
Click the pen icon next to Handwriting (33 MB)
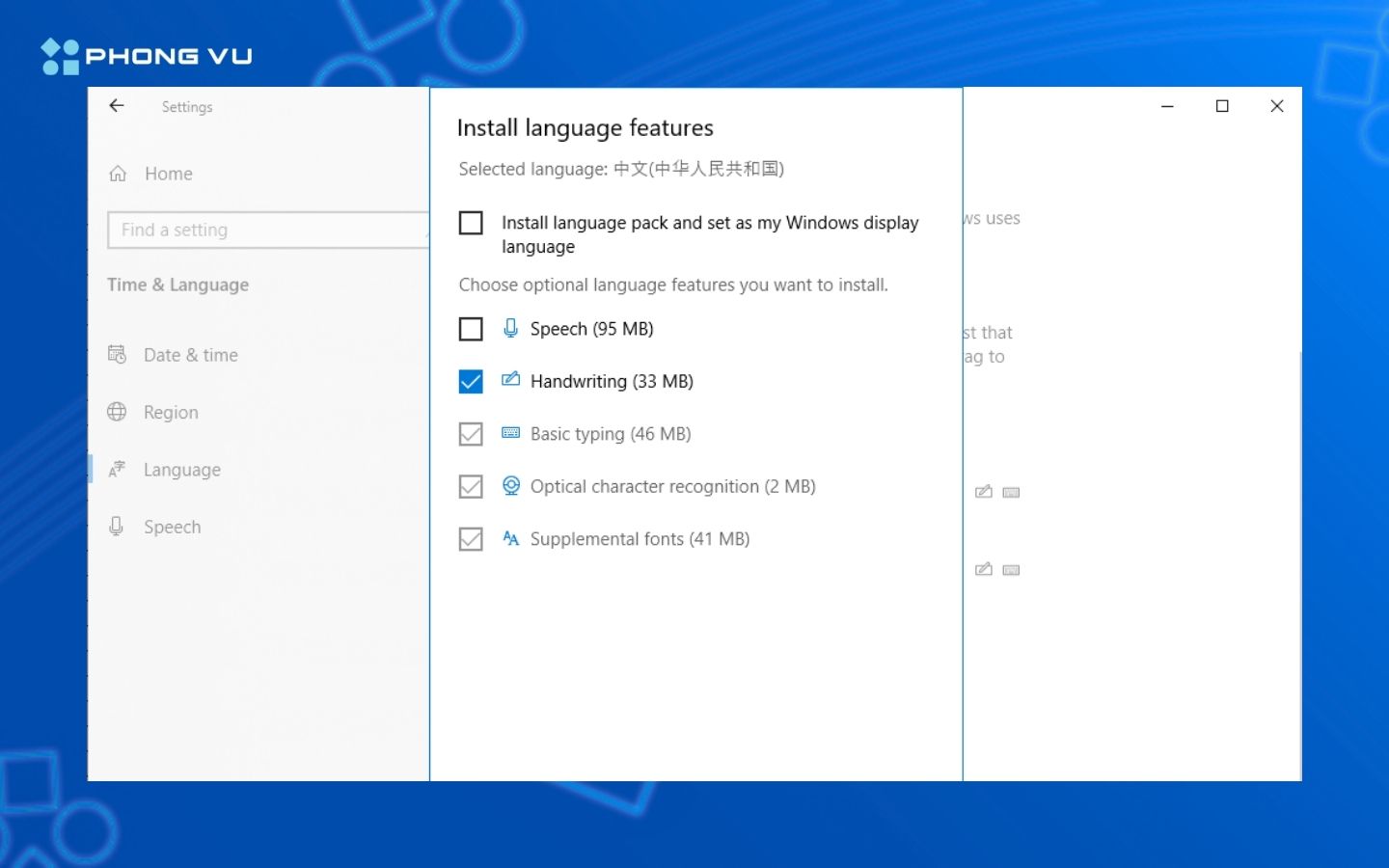[x=510, y=380]
